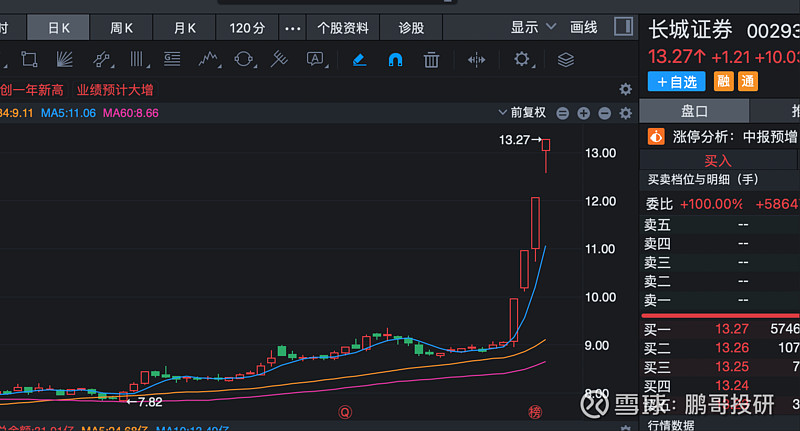
Task: Click the 7.82 low price label on chart
Action: 149,402
